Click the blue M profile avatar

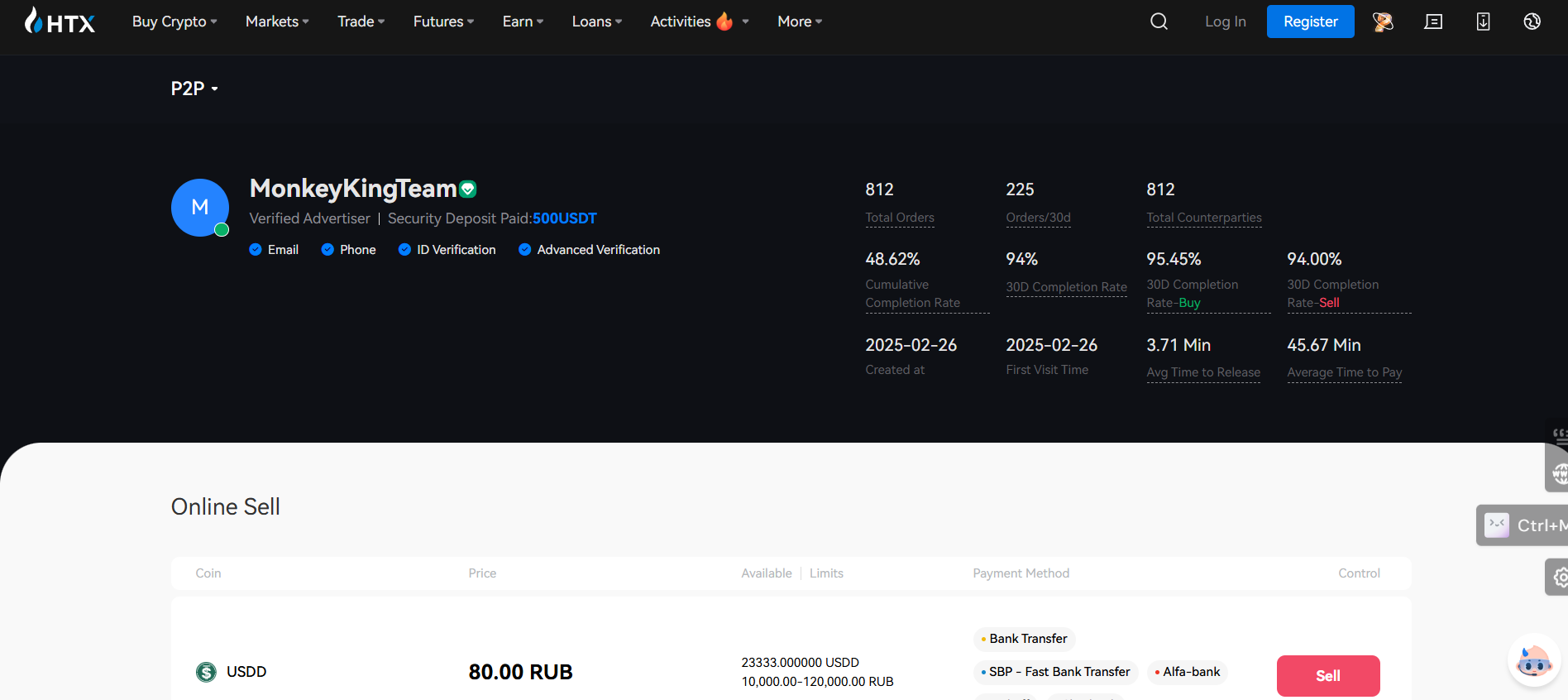point(200,208)
